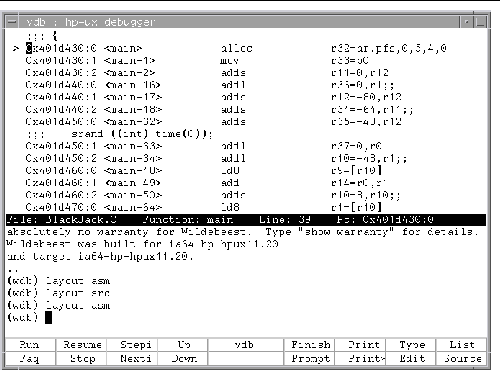Click the Down stack frame button

coord(183,359)
